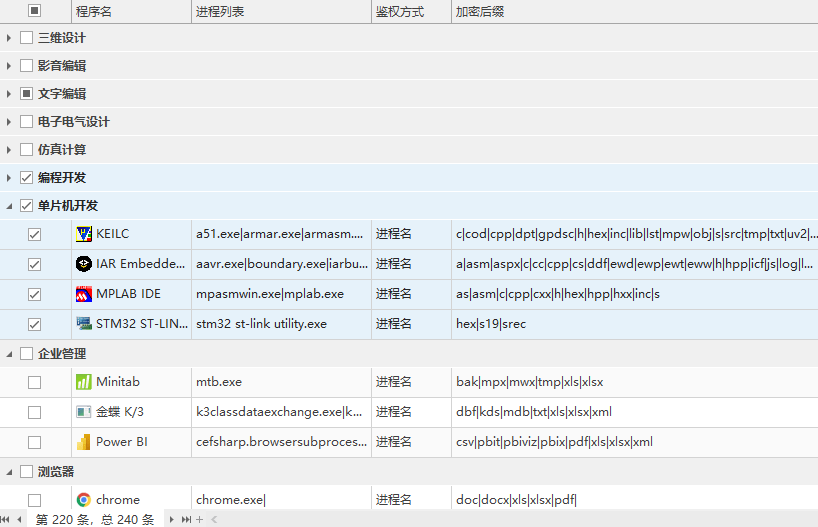Select Power BI's 进程名 authentication cell
The height and width of the screenshot is (527, 818).
click(412, 442)
